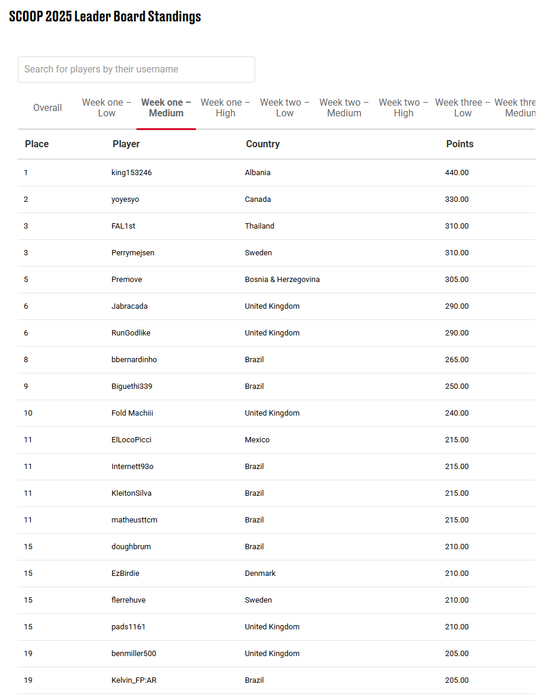The width and height of the screenshot is (552, 700).
Task: Select the Week one – Medium tab
Action: tap(166, 108)
